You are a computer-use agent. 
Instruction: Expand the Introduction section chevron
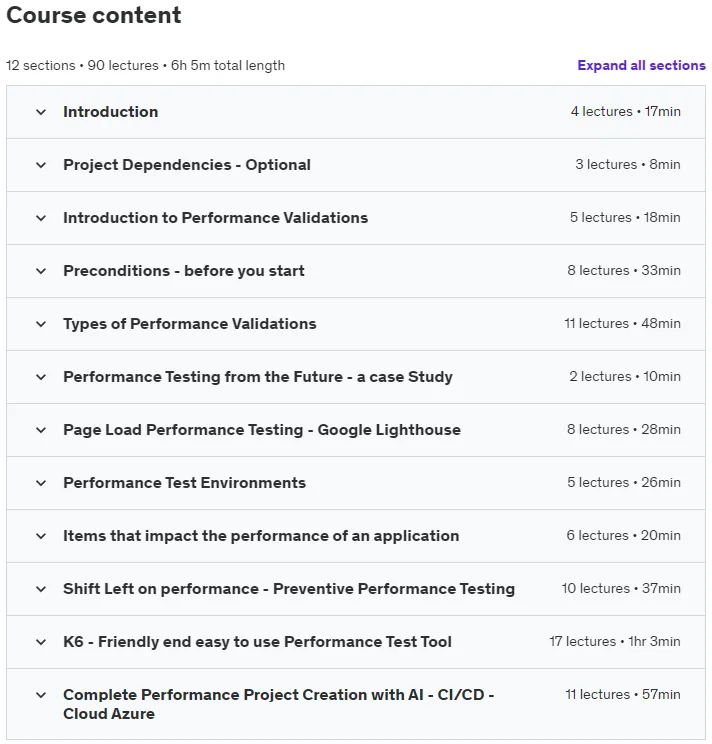pos(41,112)
